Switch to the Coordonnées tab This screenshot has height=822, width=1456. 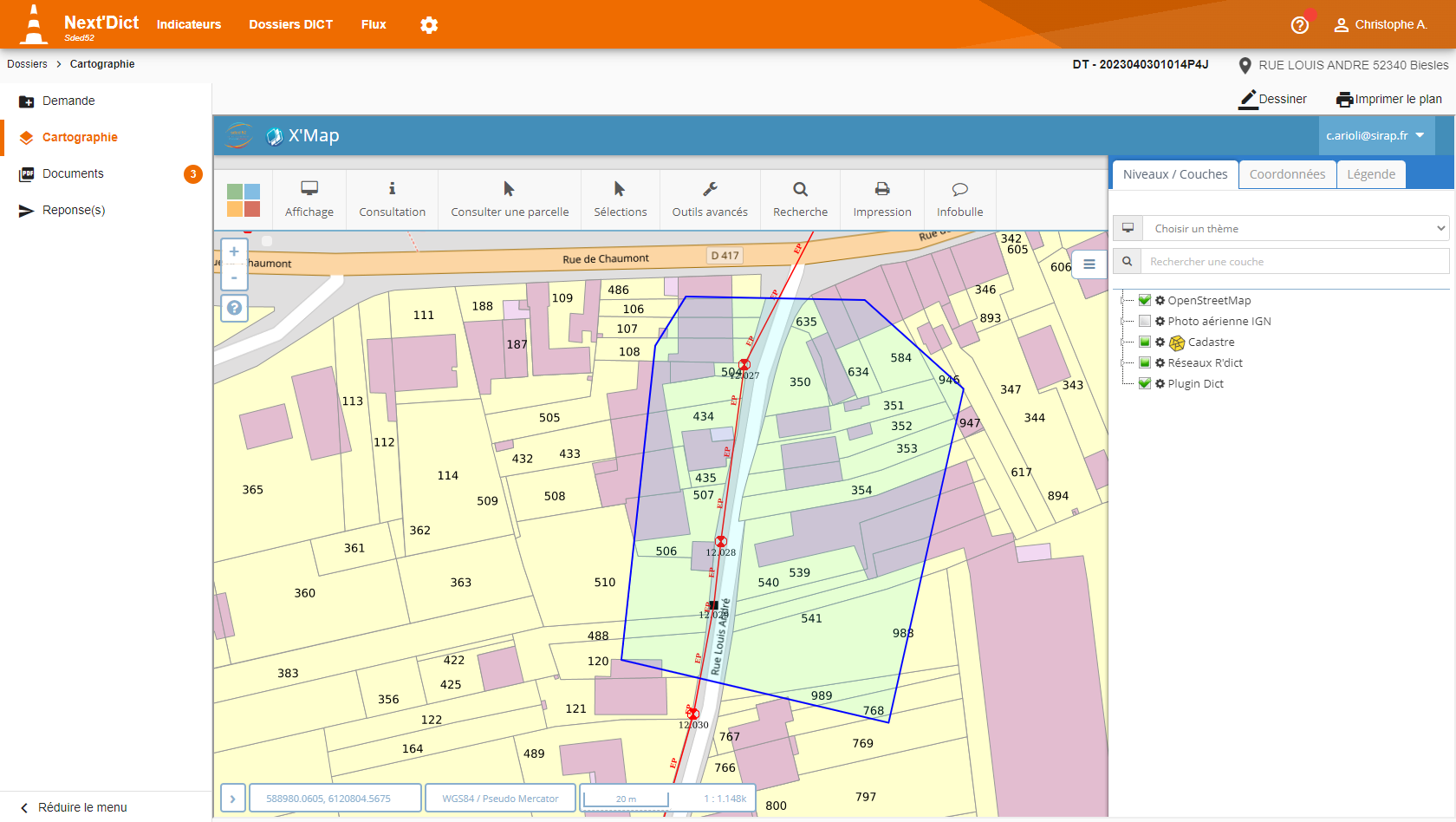click(x=1287, y=174)
